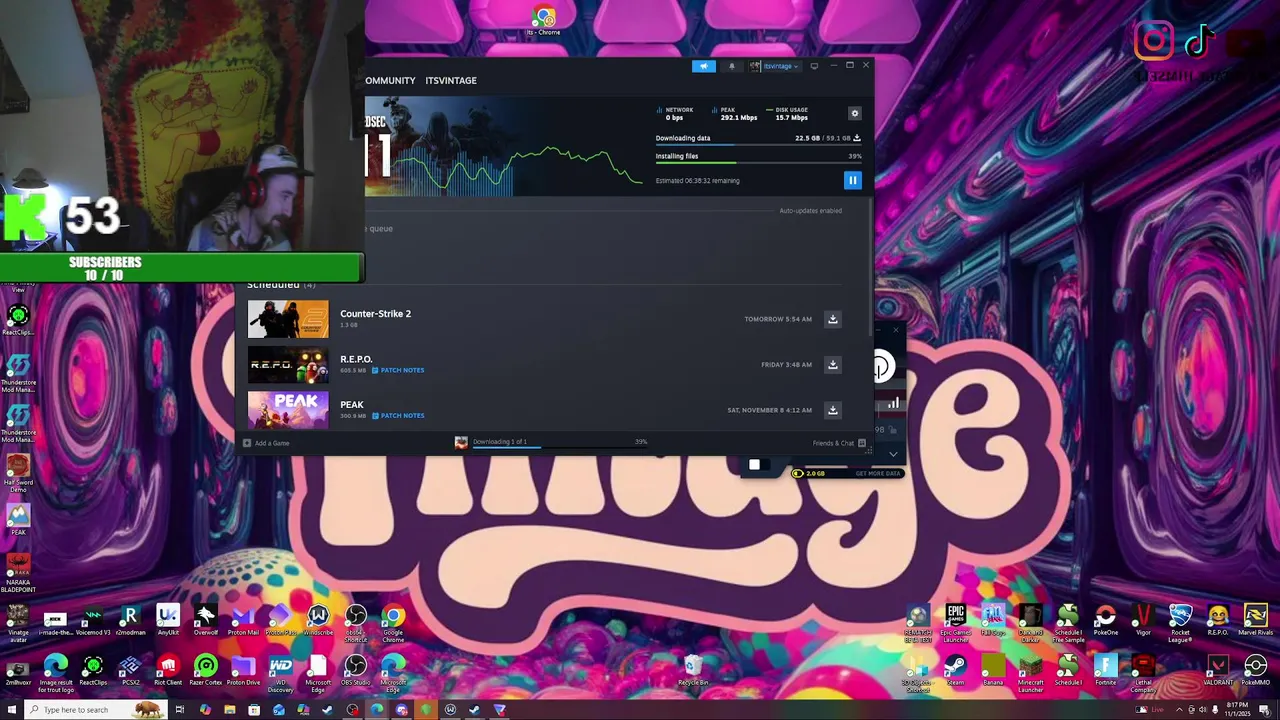Click Steam announcements megaphone icon
This screenshot has height=720, width=1280.
point(704,66)
